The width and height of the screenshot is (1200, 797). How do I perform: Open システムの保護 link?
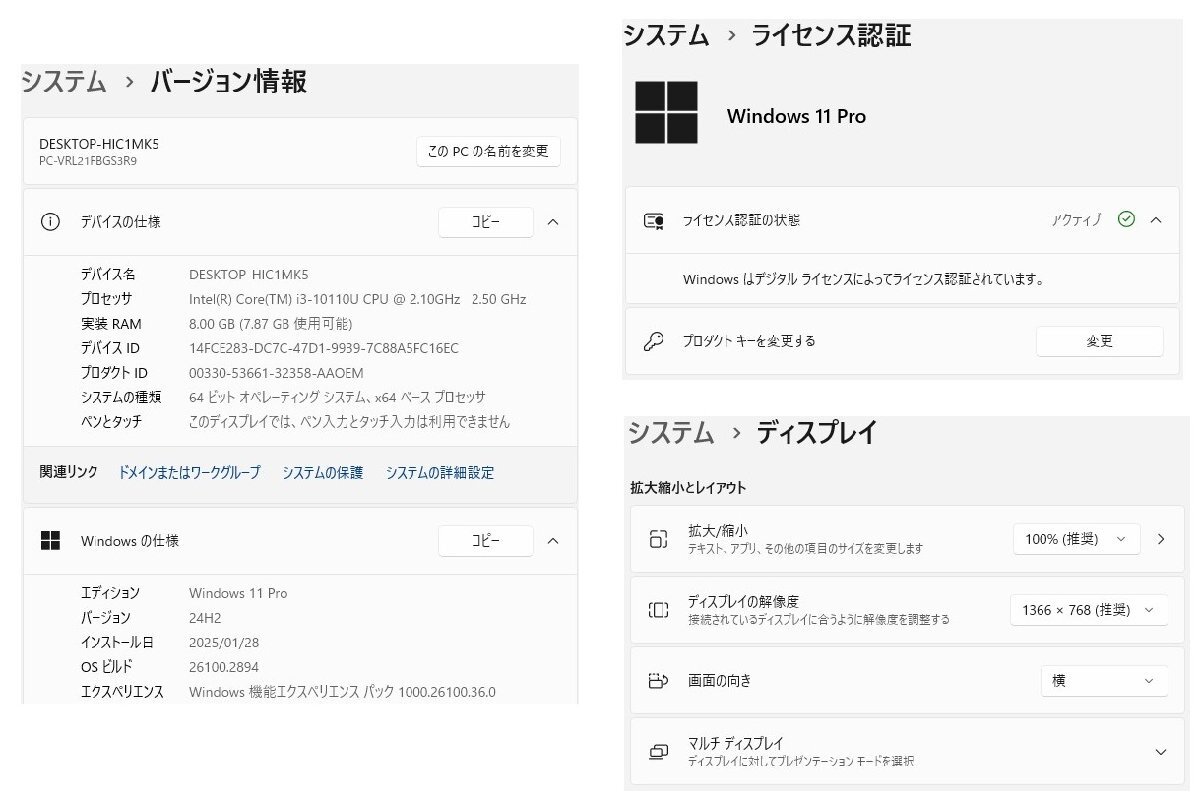[322, 472]
